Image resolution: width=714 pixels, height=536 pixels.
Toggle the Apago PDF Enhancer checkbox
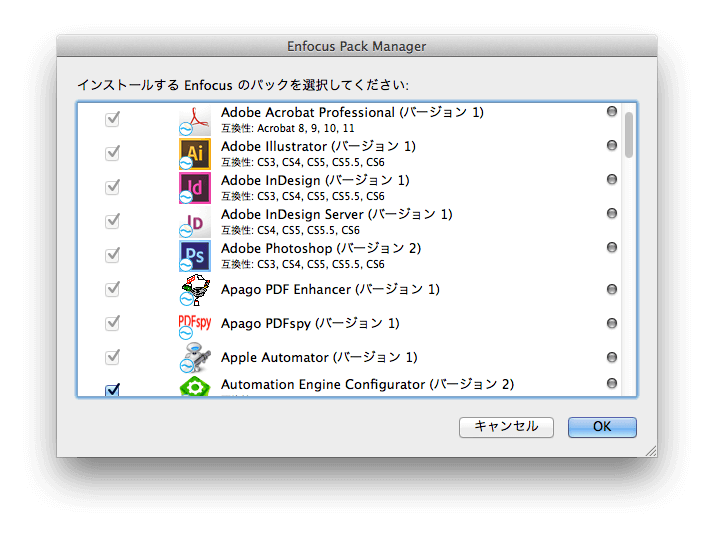(112, 289)
